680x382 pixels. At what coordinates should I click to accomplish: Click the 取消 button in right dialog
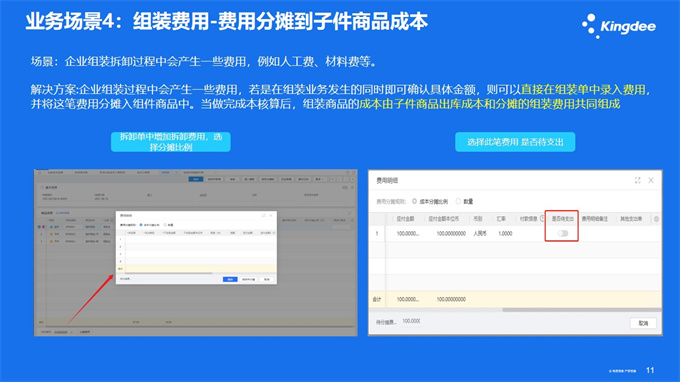pos(643,323)
